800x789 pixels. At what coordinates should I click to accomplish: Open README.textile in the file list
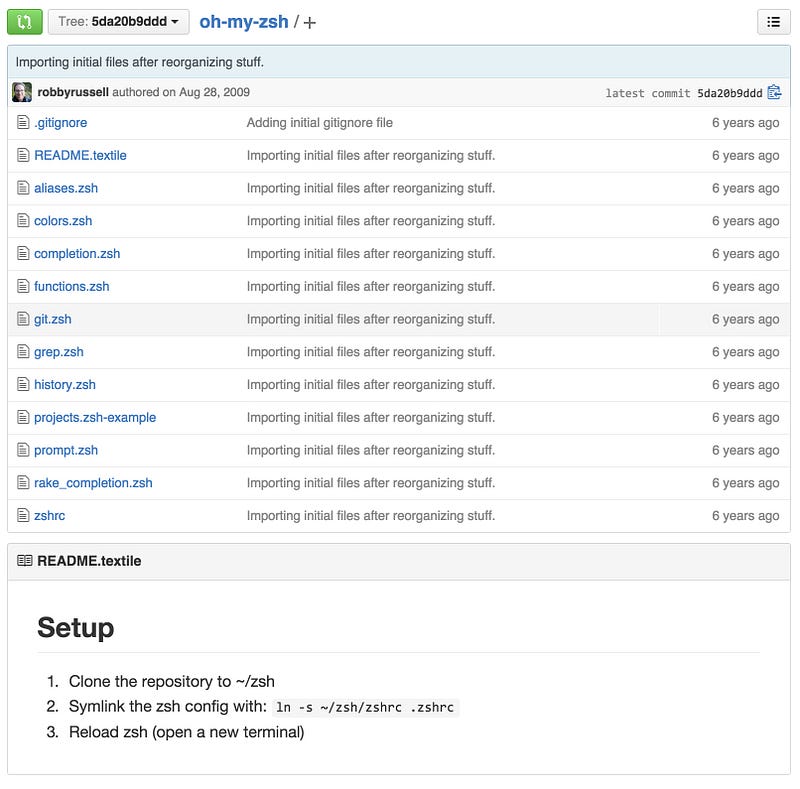80,156
